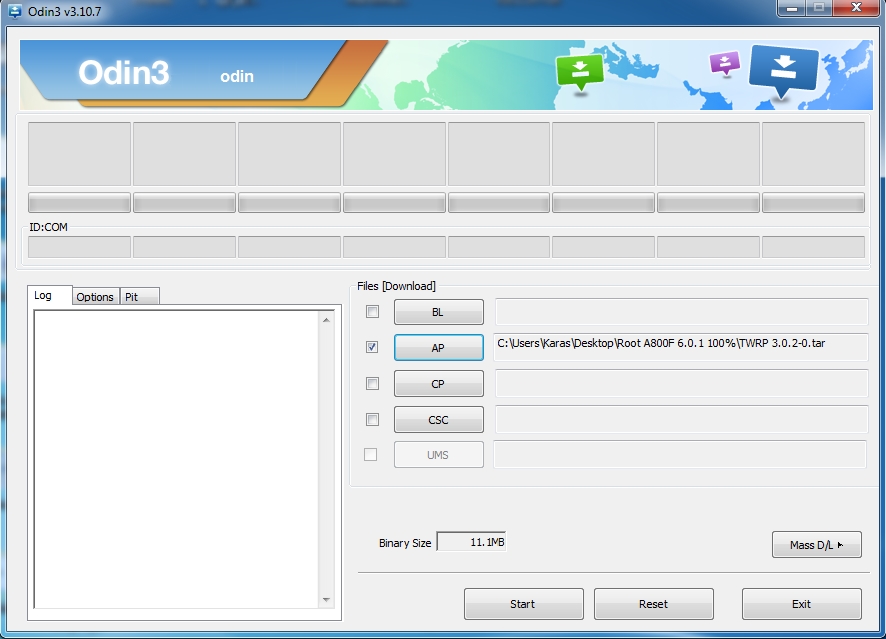Click the empty CP file path field
886x639 pixels.
coord(681,384)
